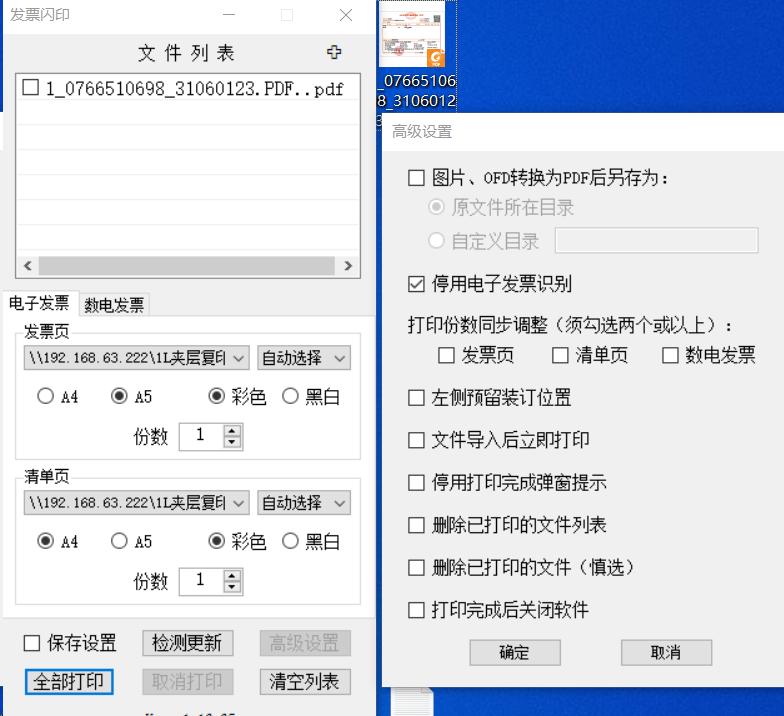Tick the checkbox beside 1_0766510698_31060123.PDF..pdf
The image size is (784, 716).
[x=30, y=87]
